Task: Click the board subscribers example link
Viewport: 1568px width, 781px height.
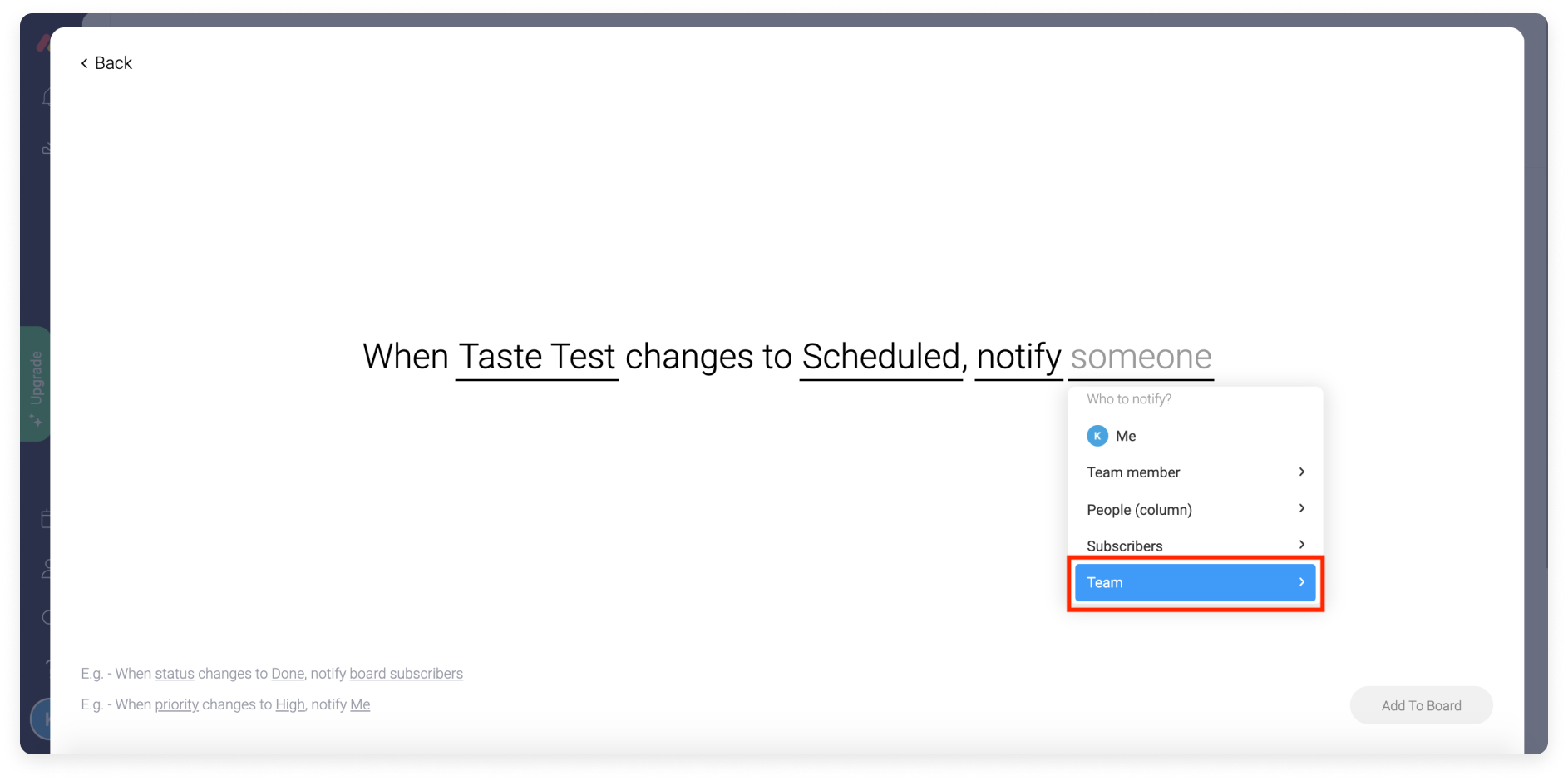Action: [x=406, y=674]
